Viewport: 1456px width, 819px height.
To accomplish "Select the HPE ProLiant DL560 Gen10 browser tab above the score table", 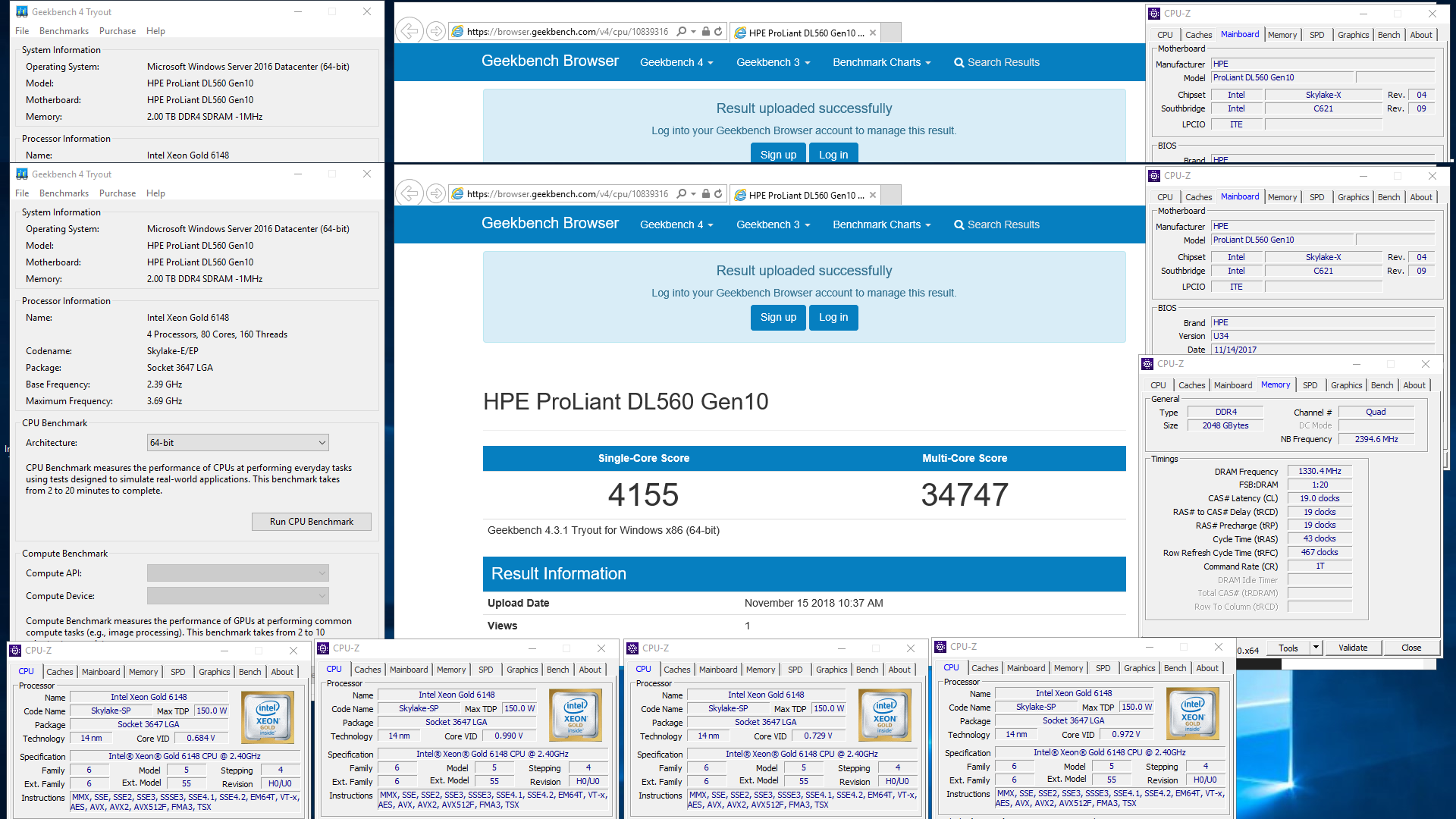I will (x=805, y=195).
